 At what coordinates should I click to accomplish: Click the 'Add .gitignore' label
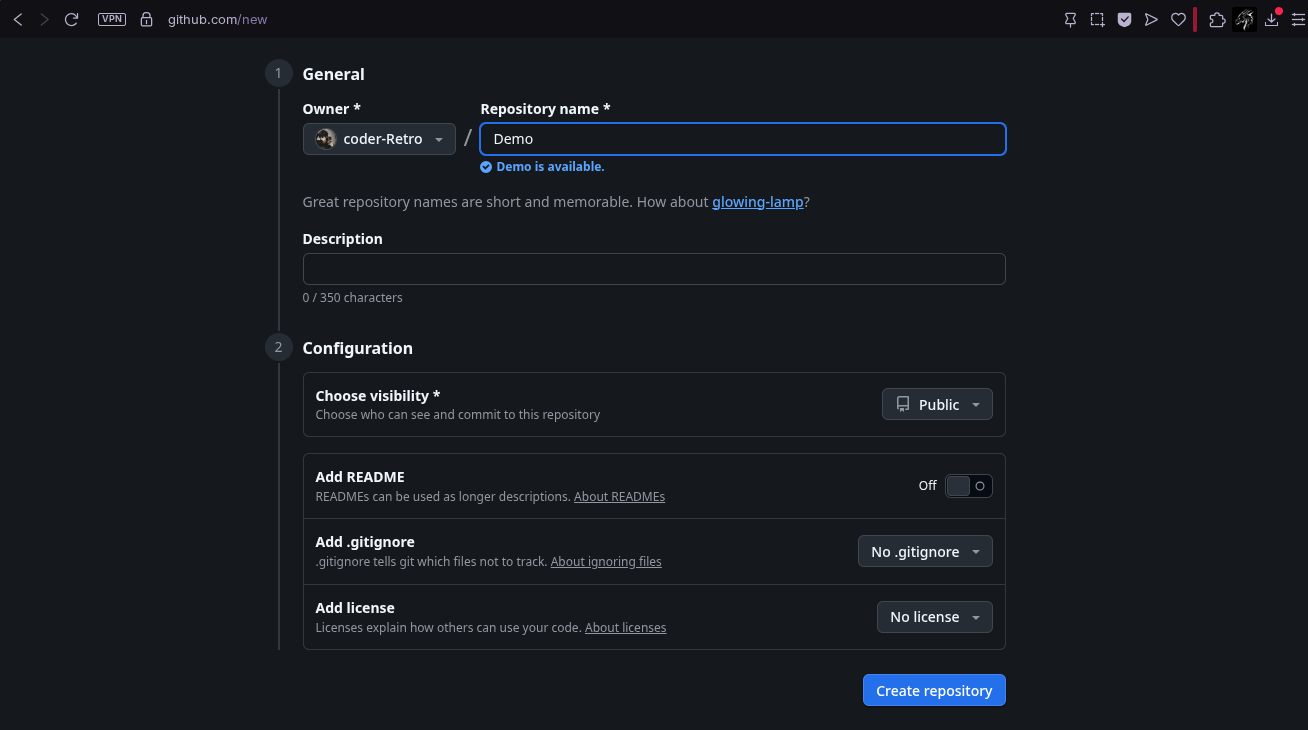(x=365, y=542)
